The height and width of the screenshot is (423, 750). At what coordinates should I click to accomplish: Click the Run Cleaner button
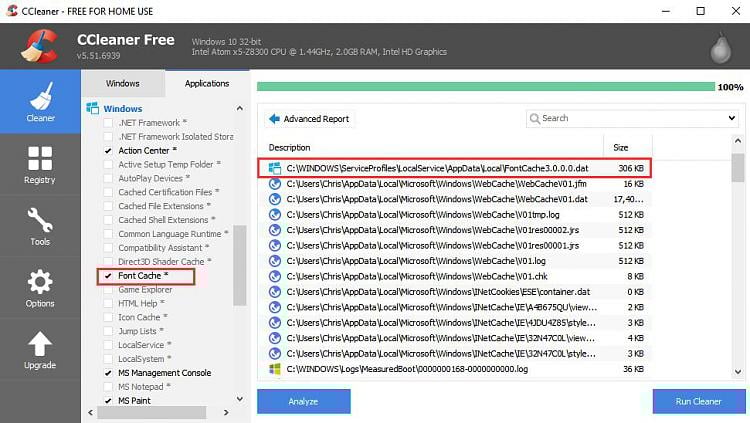pos(698,401)
